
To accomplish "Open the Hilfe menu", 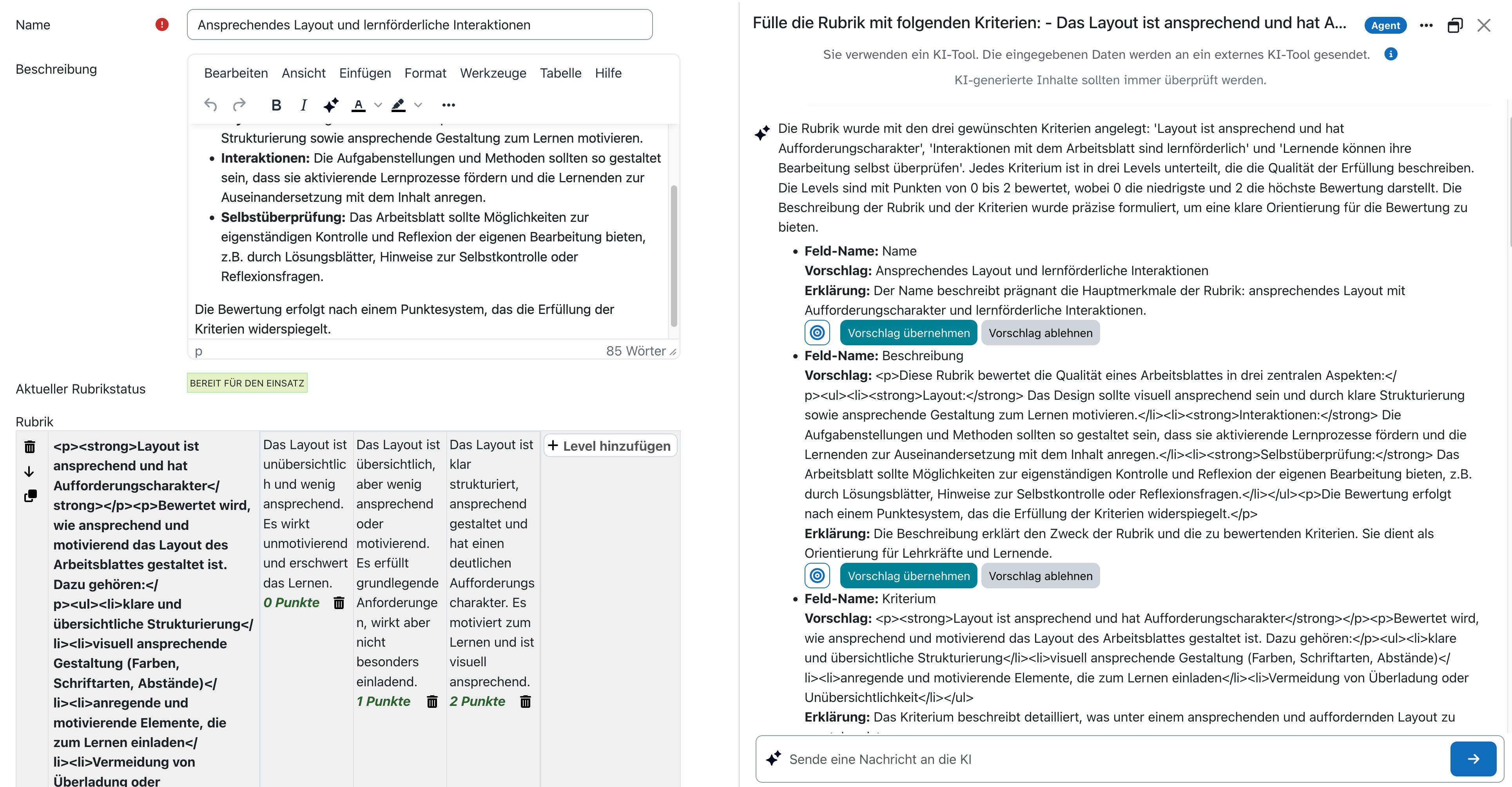I will coord(608,73).
